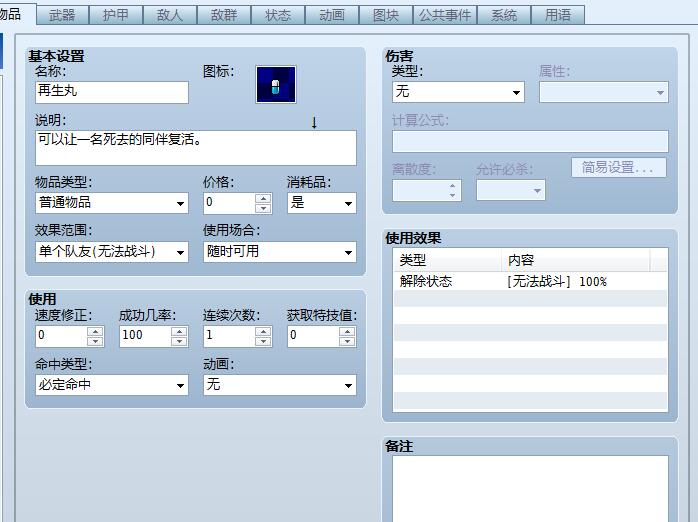Switch to the 动画 tab
Viewport: 698px width, 522px height.
pyautogui.click(x=332, y=16)
